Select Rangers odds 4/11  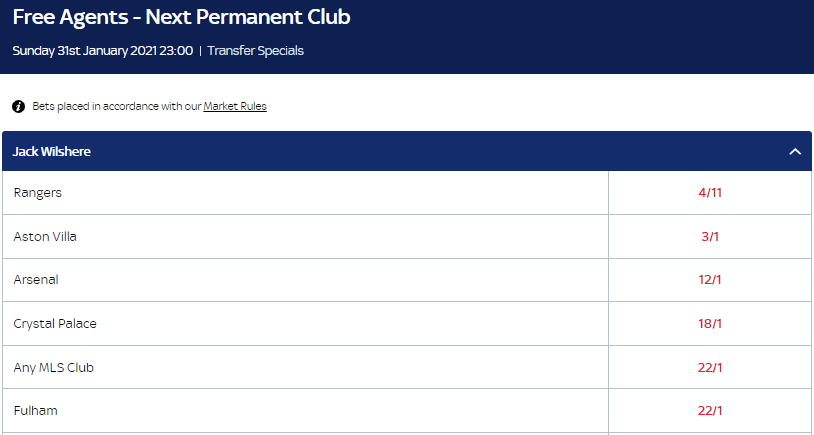(x=710, y=193)
